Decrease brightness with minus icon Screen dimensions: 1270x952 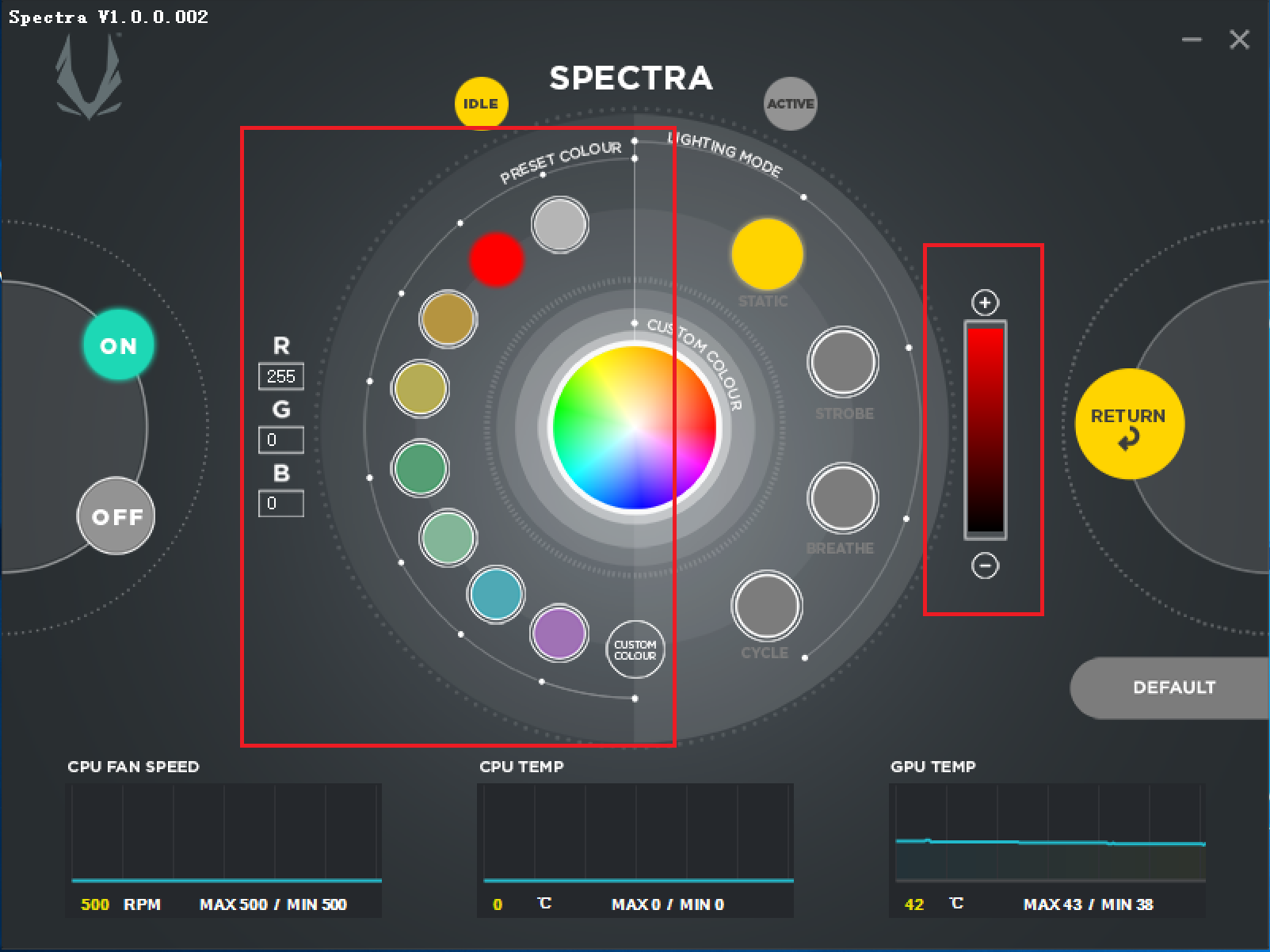coord(985,565)
